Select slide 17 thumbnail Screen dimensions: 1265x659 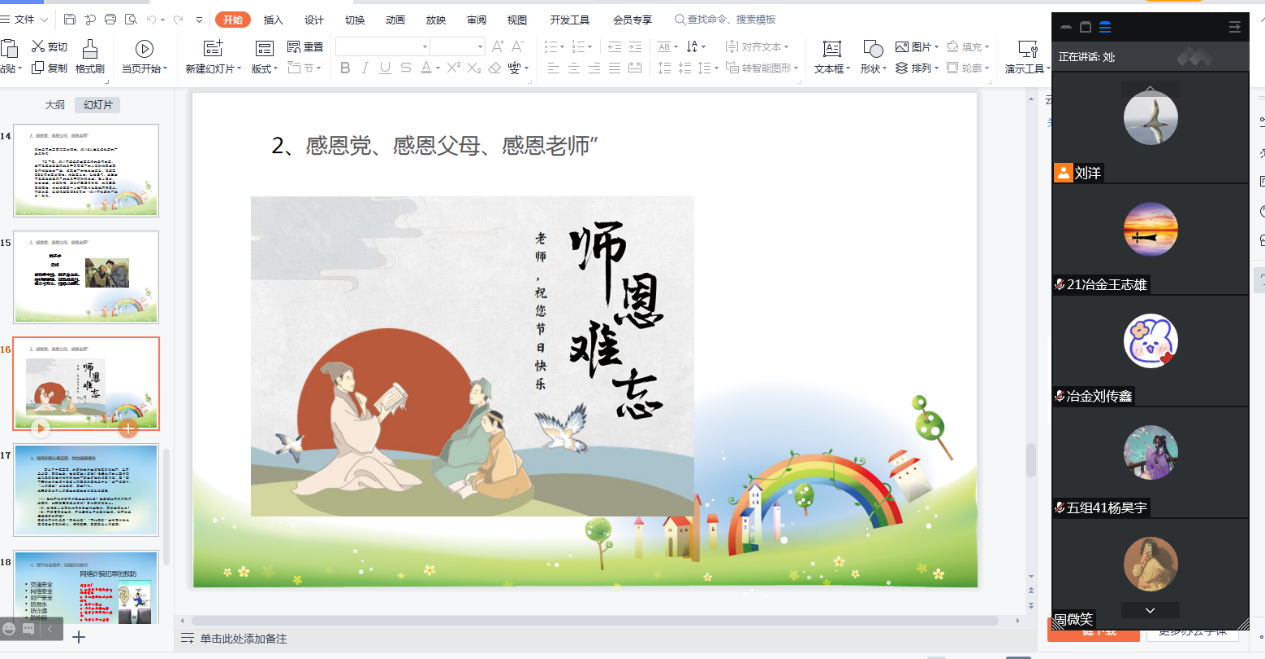(x=86, y=490)
